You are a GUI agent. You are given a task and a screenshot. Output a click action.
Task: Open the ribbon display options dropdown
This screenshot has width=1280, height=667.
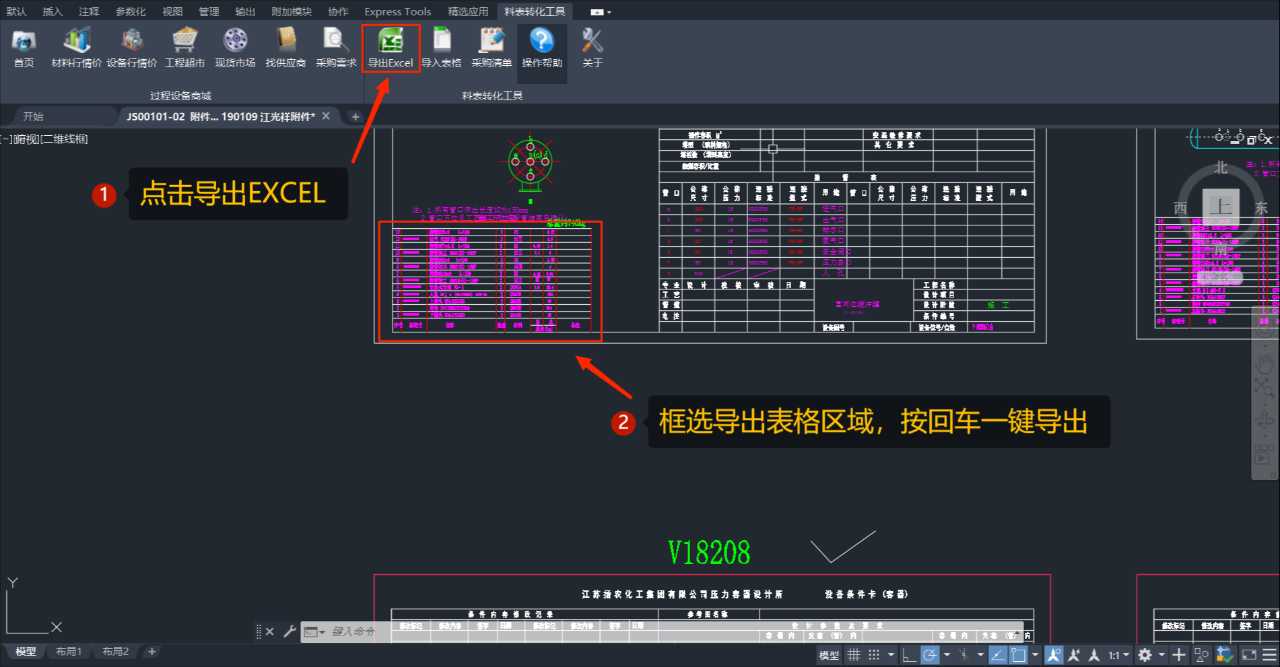coord(601,12)
